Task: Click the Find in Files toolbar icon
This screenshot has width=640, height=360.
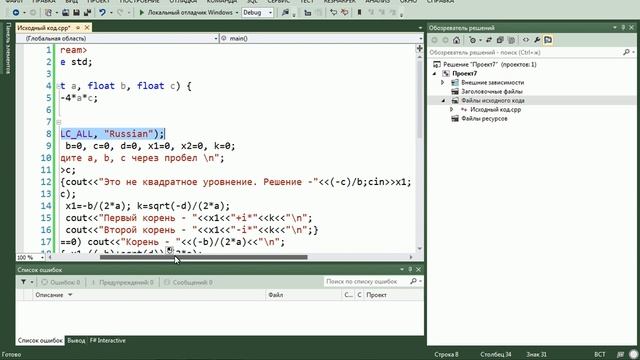Action: (x=285, y=13)
